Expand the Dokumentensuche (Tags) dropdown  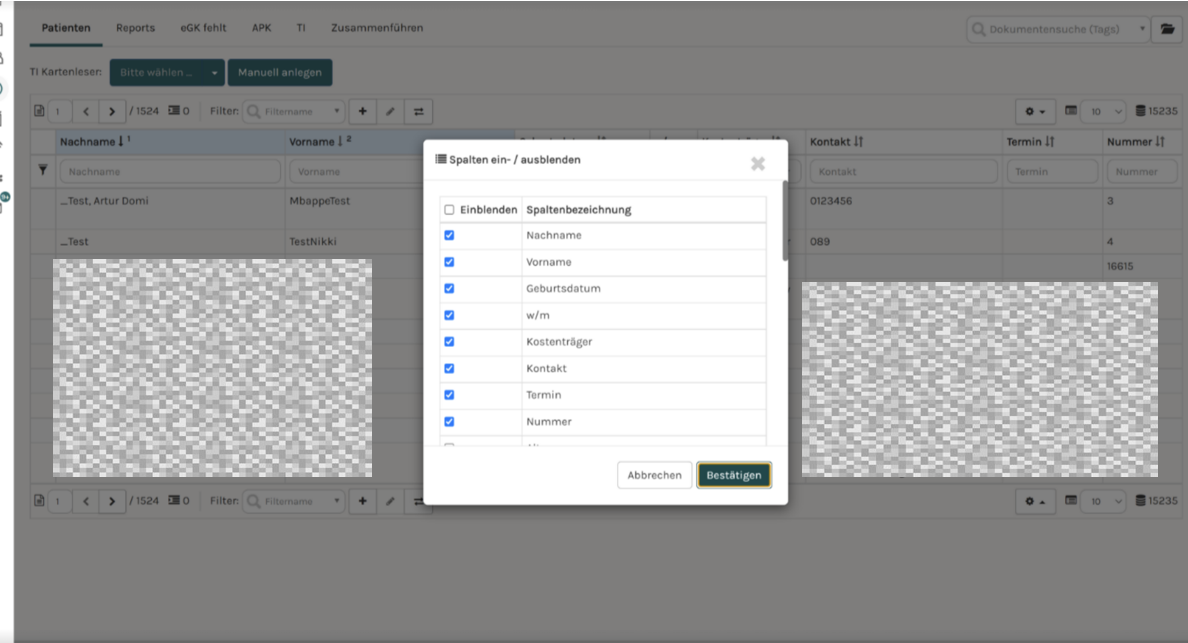[x=1143, y=29]
